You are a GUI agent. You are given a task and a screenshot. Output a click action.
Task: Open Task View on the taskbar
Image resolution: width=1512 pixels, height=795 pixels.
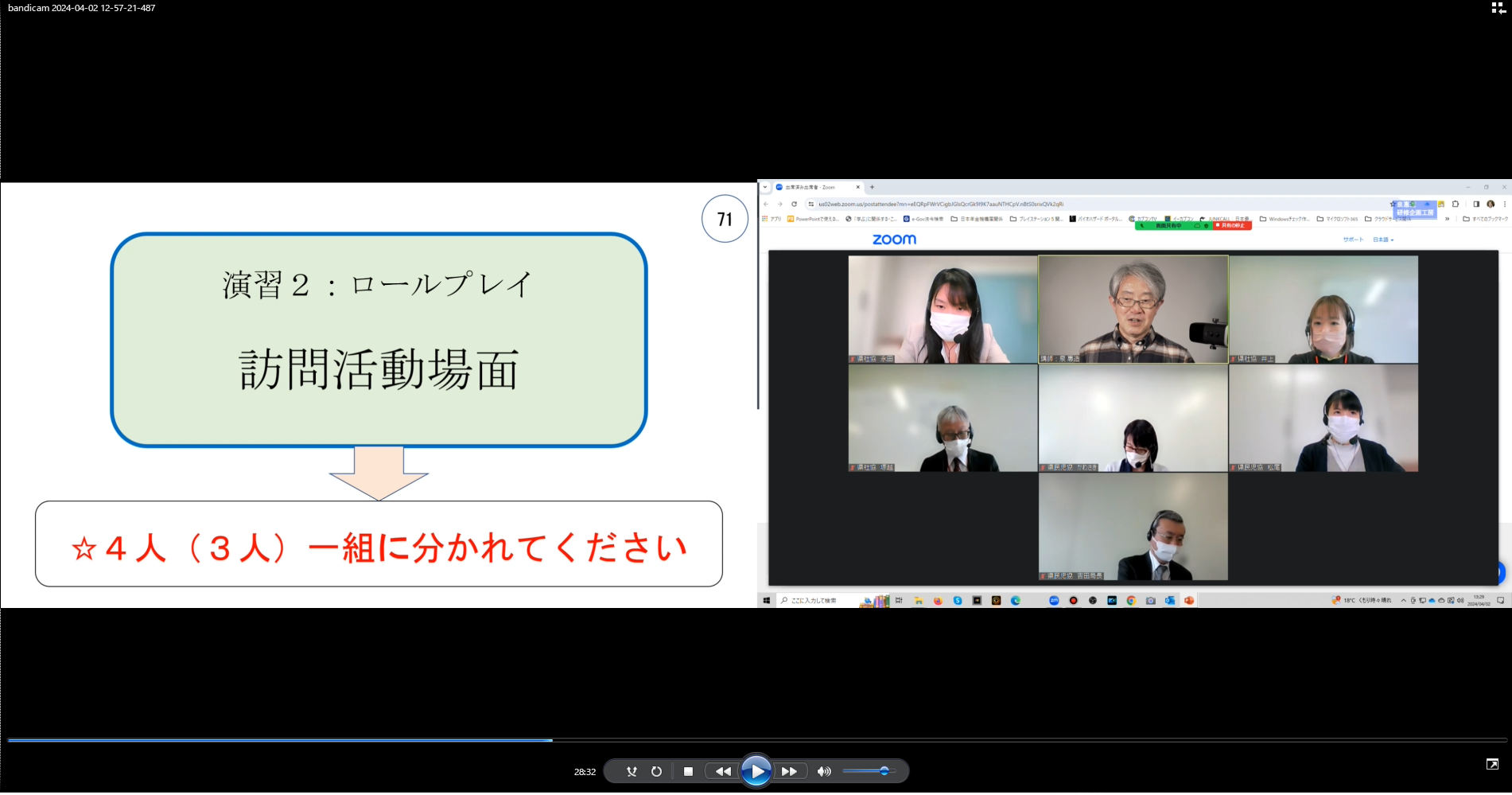click(899, 600)
